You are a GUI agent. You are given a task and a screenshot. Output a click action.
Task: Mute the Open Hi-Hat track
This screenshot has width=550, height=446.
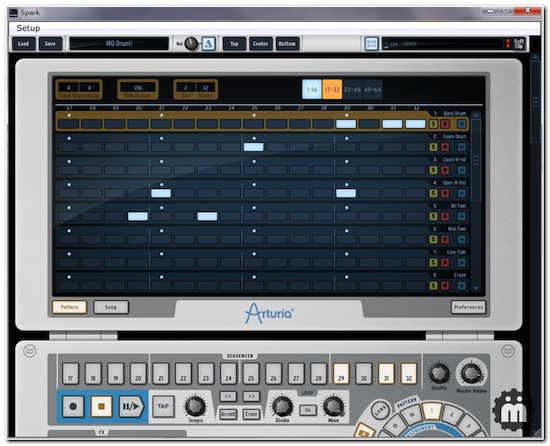click(x=445, y=193)
